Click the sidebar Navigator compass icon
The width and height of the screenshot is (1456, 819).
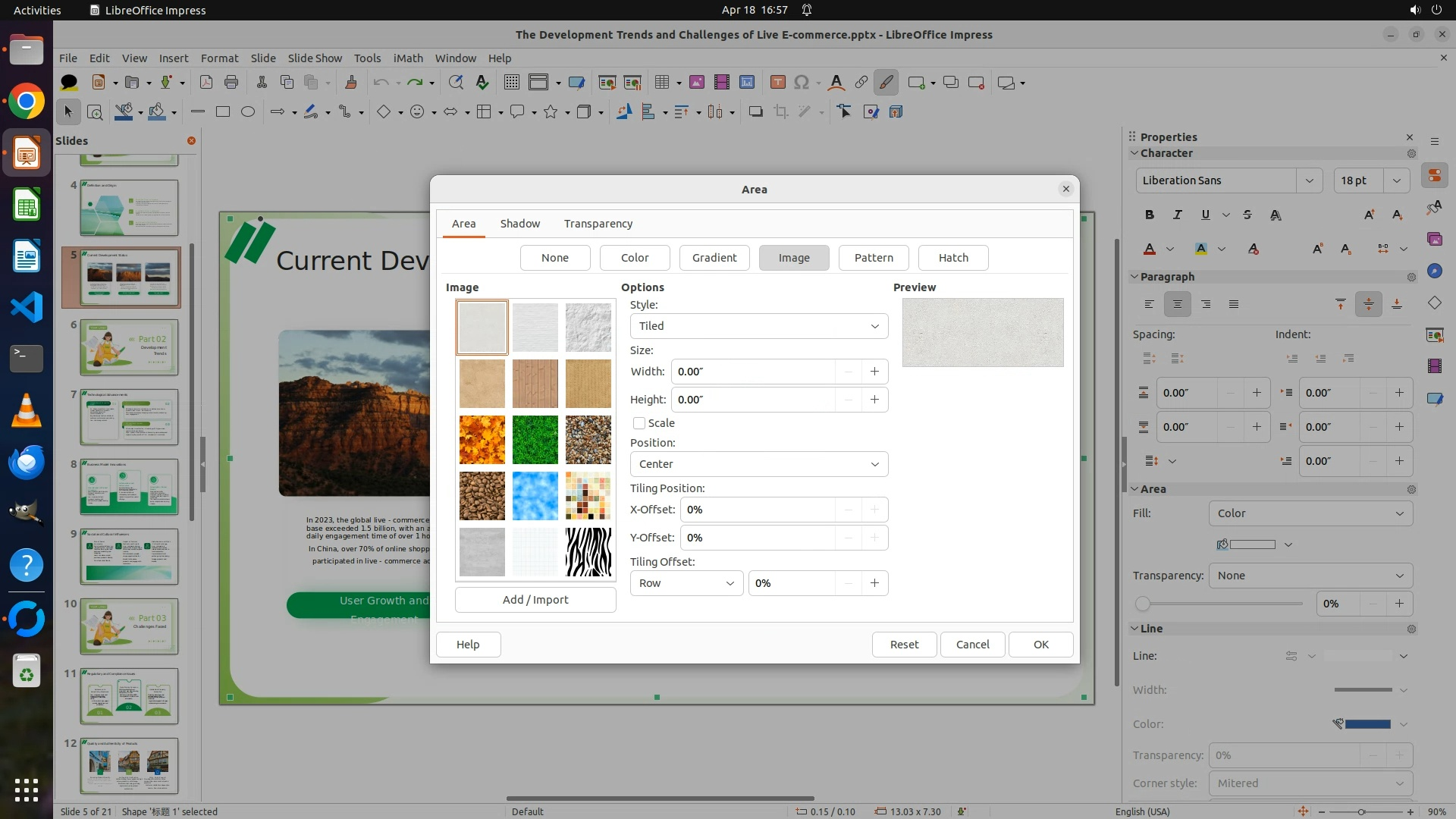(x=1434, y=271)
